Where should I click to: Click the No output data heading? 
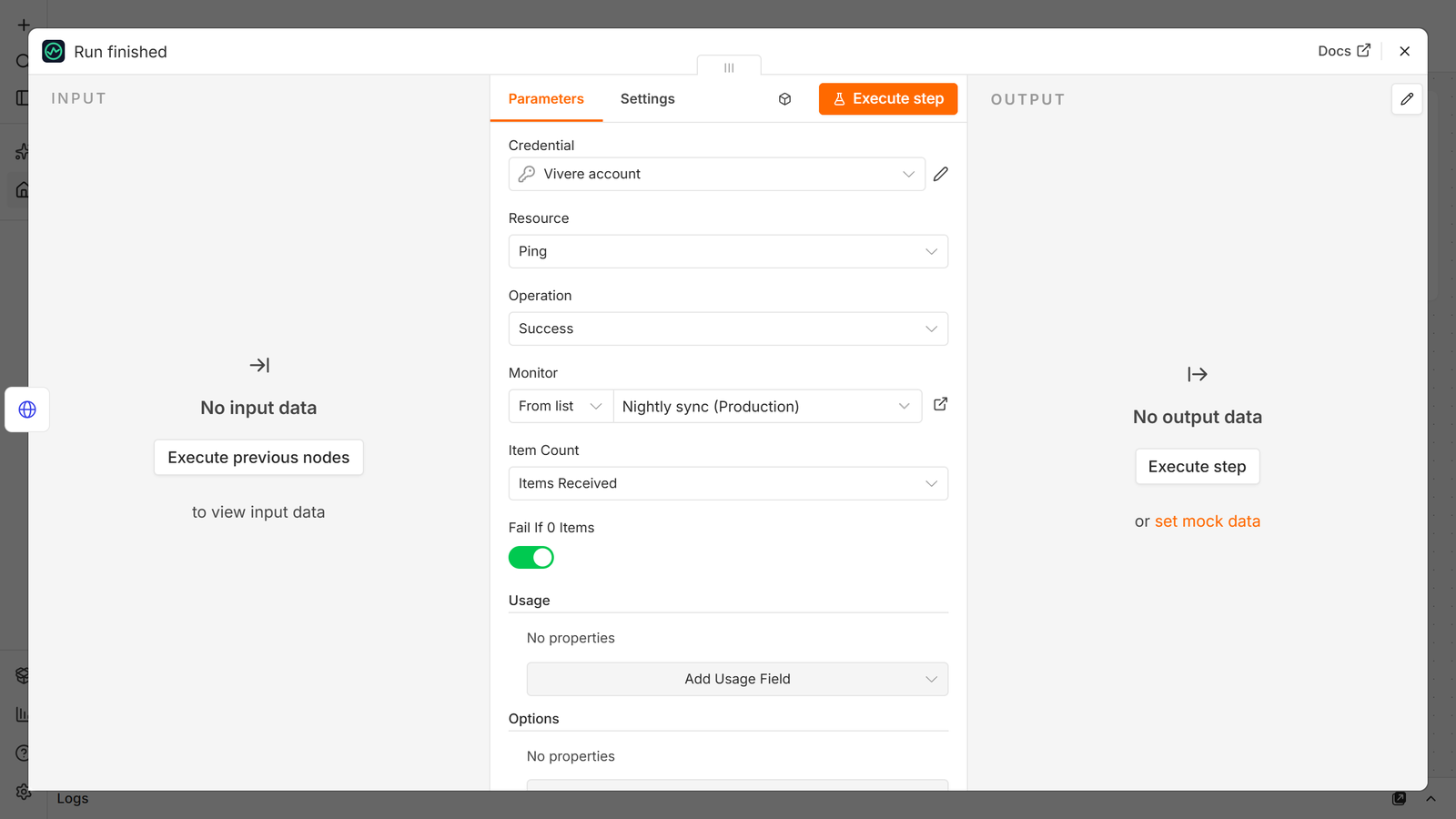click(x=1198, y=417)
